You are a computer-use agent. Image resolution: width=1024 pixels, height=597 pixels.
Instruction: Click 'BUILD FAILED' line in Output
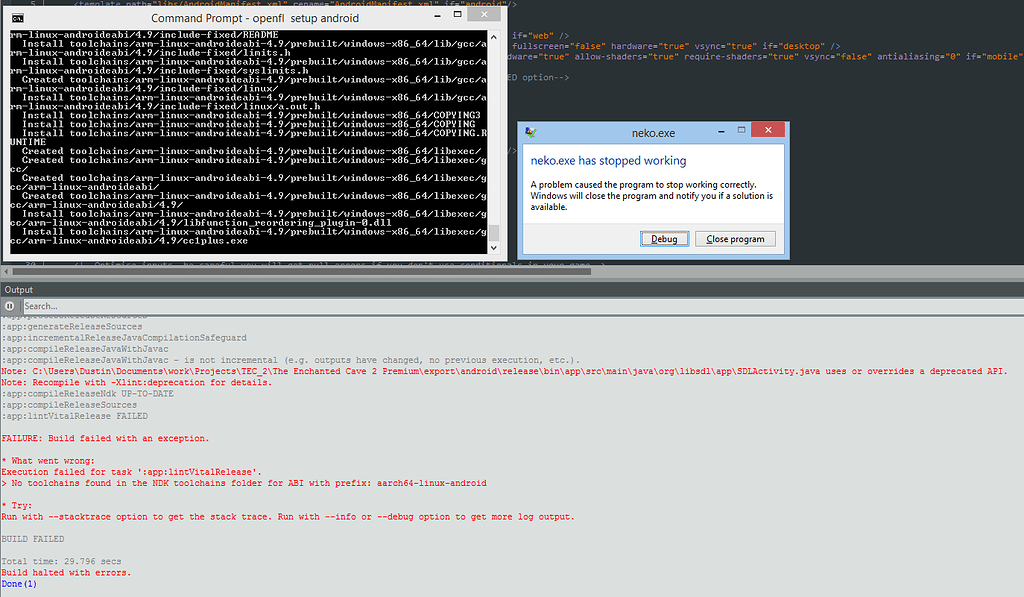[x=33, y=539]
